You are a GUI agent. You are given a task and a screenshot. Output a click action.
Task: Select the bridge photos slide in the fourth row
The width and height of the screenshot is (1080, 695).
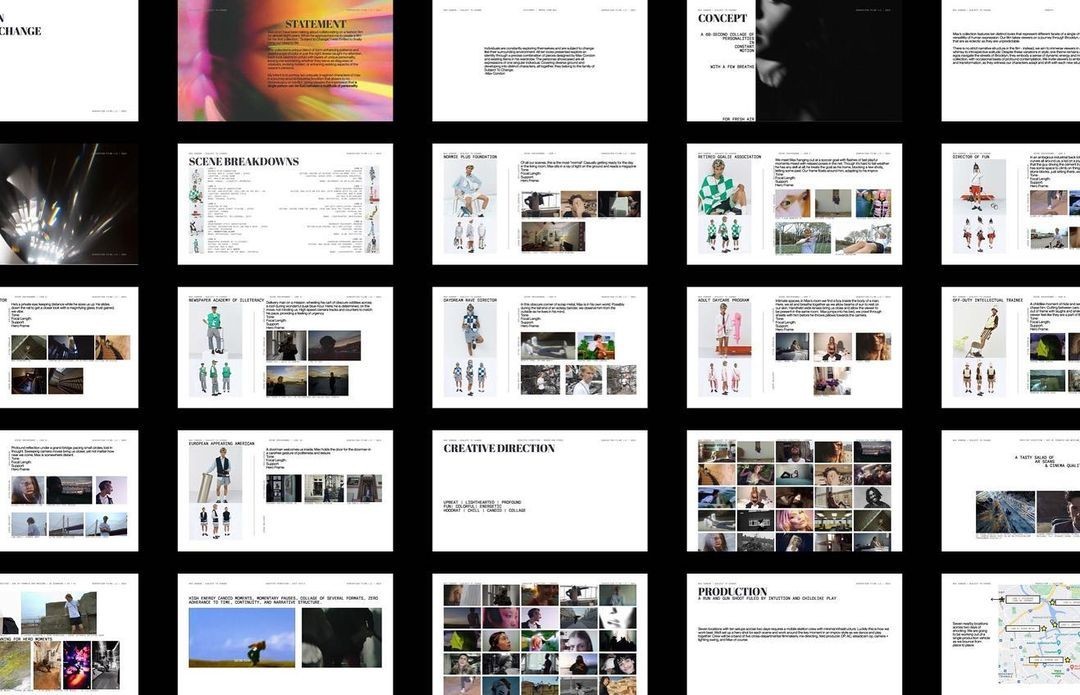pos(69,490)
